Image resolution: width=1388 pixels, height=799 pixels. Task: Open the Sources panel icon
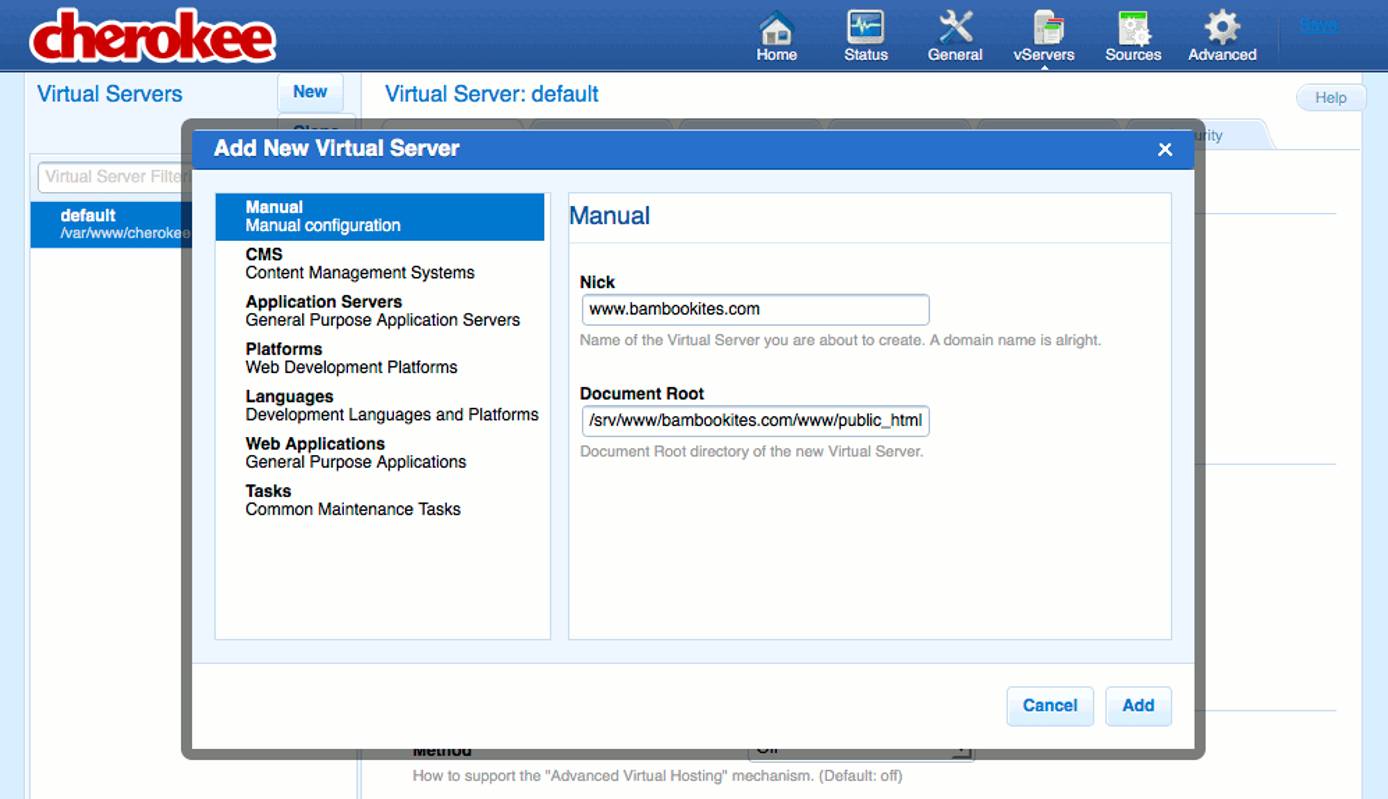[x=1132, y=35]
